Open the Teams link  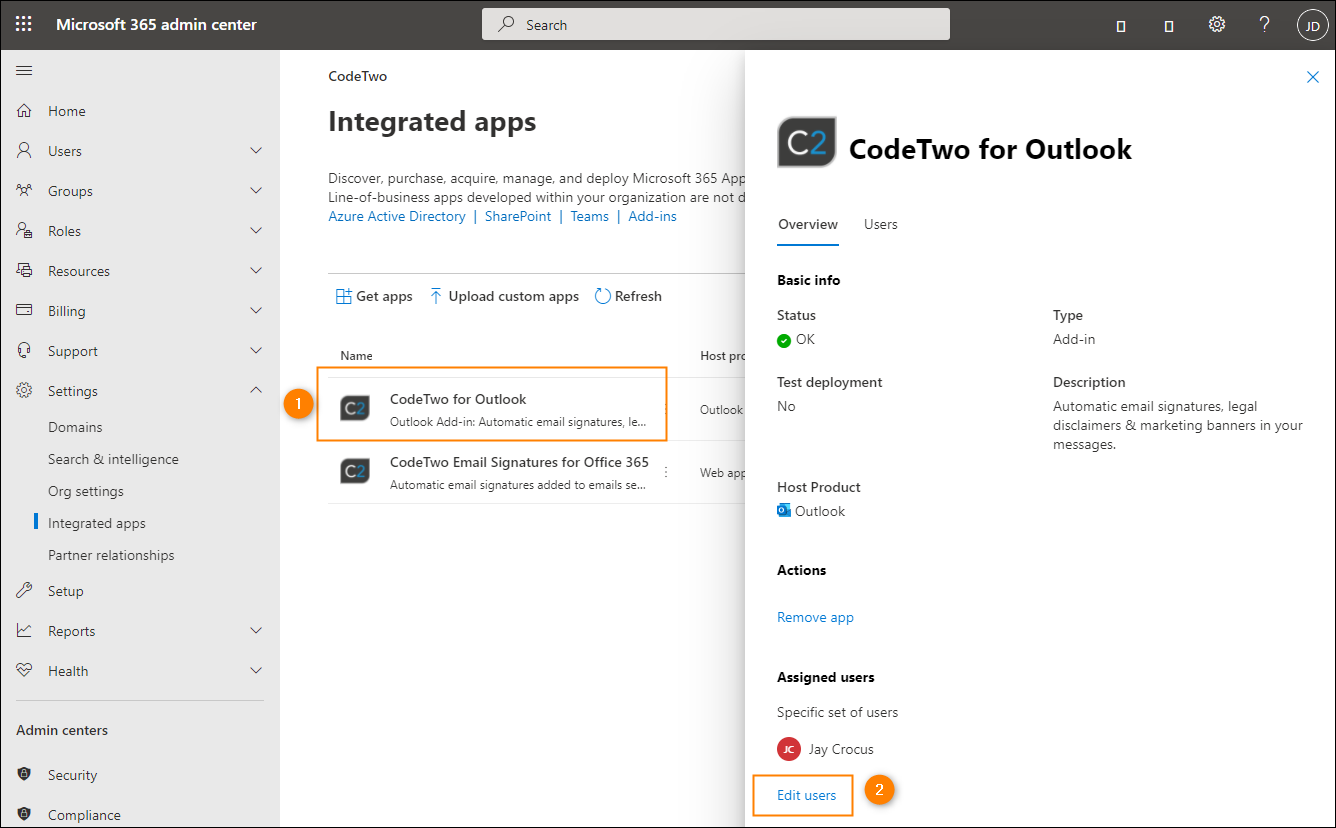(590, 216)
